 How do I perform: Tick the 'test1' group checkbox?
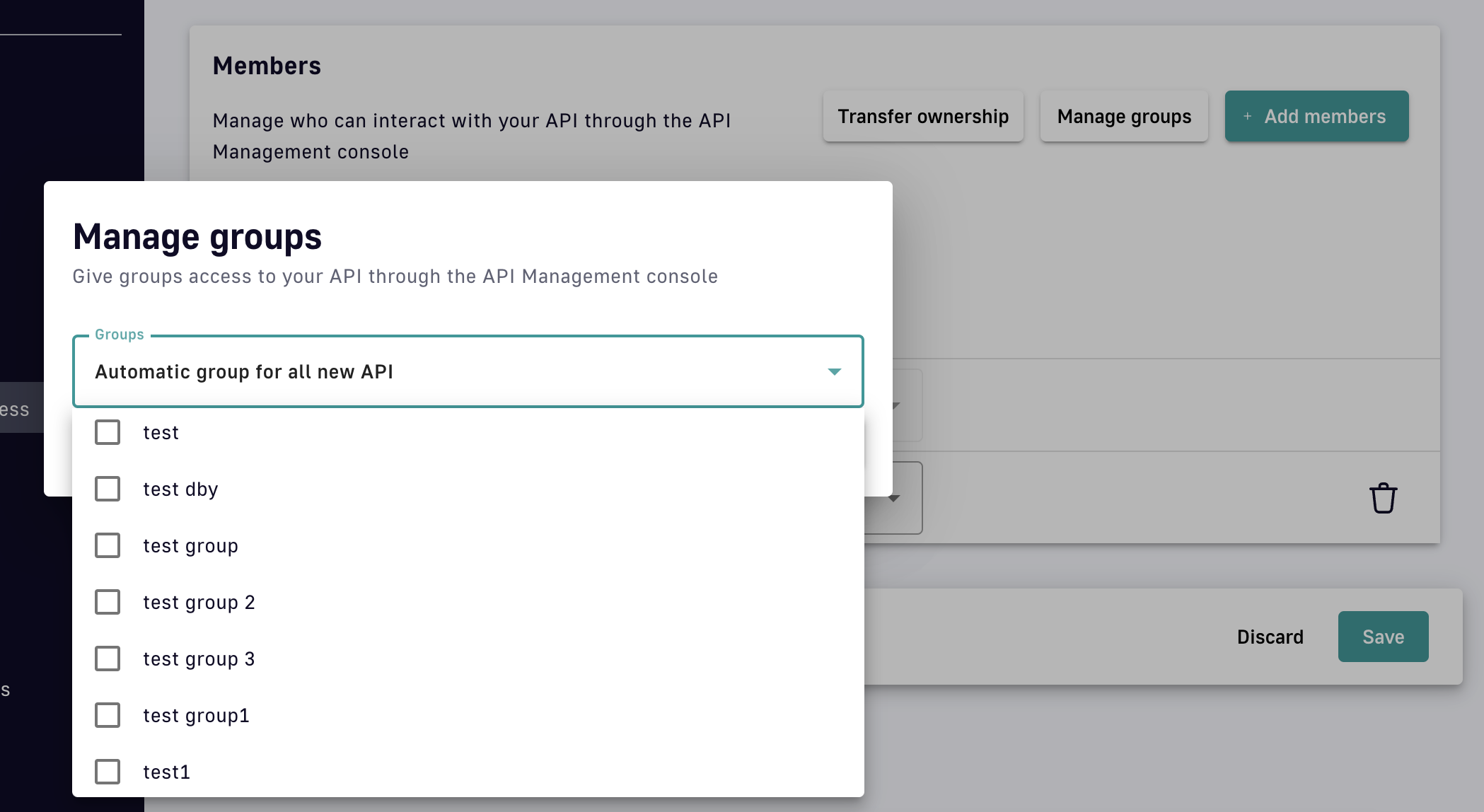pos(108,772)
